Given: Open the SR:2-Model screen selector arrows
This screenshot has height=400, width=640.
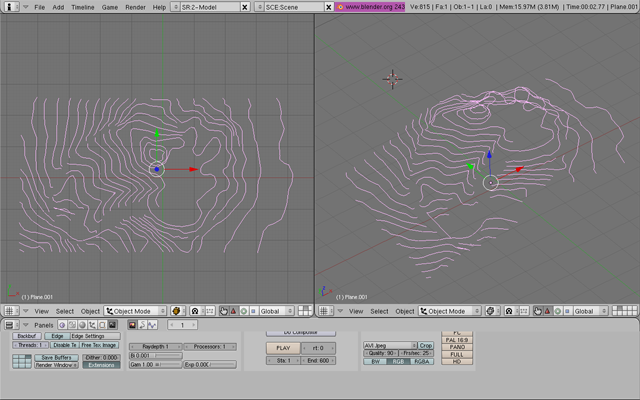Looking at the screenshot, I should [175, 7].
